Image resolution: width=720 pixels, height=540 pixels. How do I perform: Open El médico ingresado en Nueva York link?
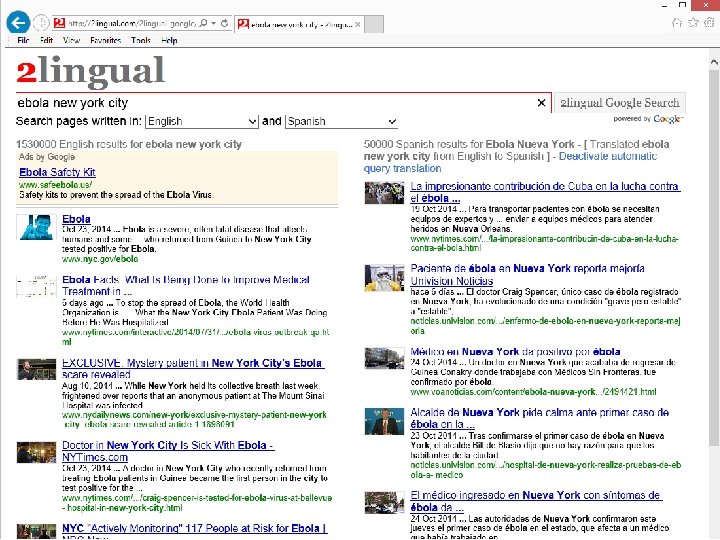[535, 501]
